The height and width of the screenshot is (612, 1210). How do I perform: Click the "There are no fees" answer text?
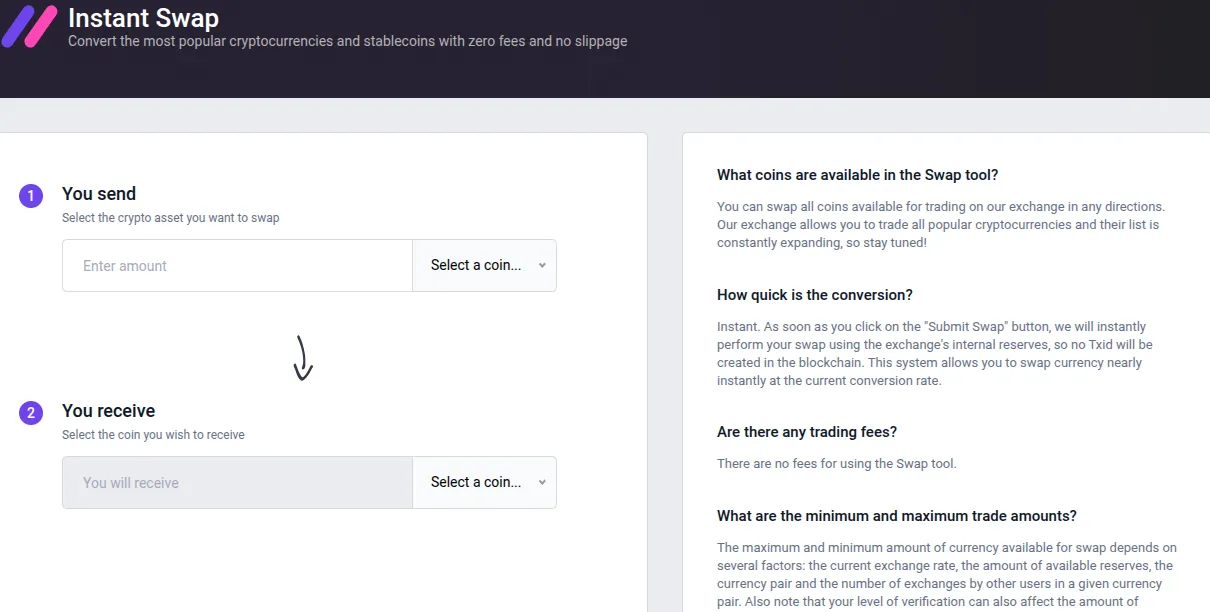(x=837, y=463)
